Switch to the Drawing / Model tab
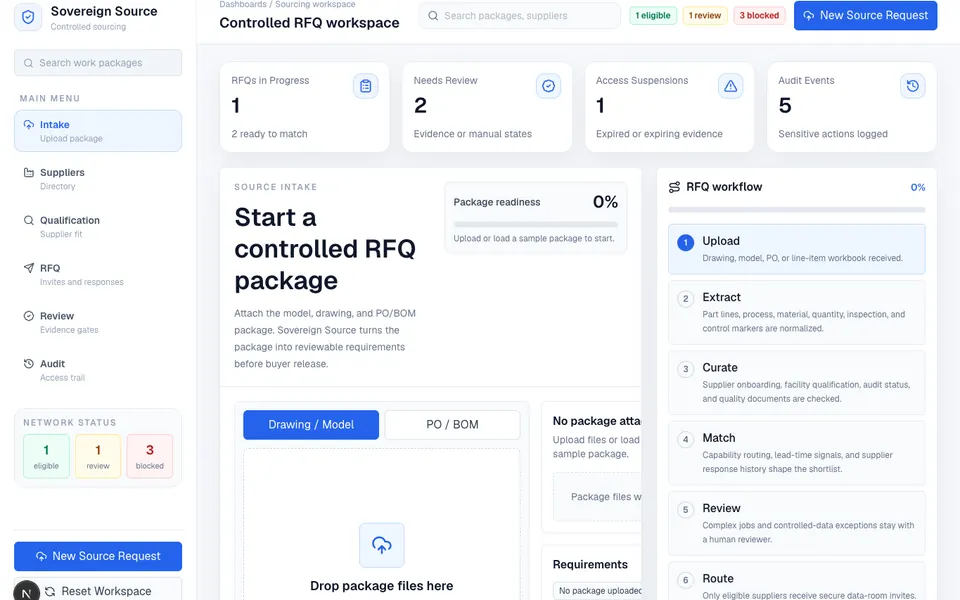 [311, 425]
